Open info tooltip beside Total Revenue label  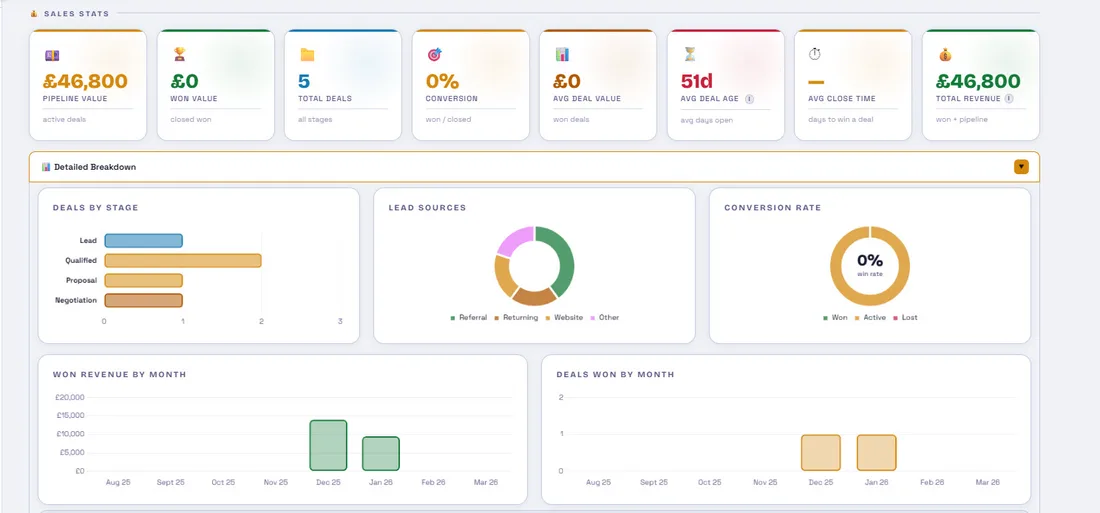(x=1009, y=99)
